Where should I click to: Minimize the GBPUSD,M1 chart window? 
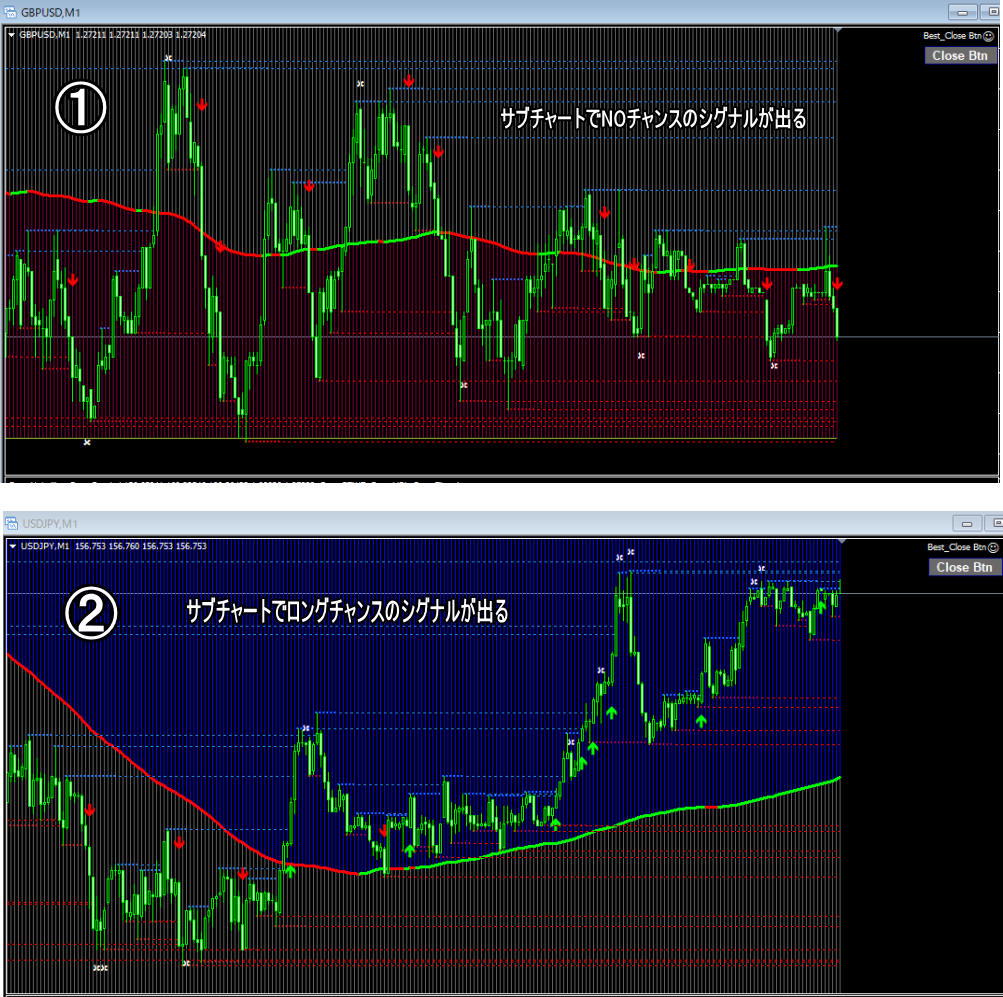965,11
